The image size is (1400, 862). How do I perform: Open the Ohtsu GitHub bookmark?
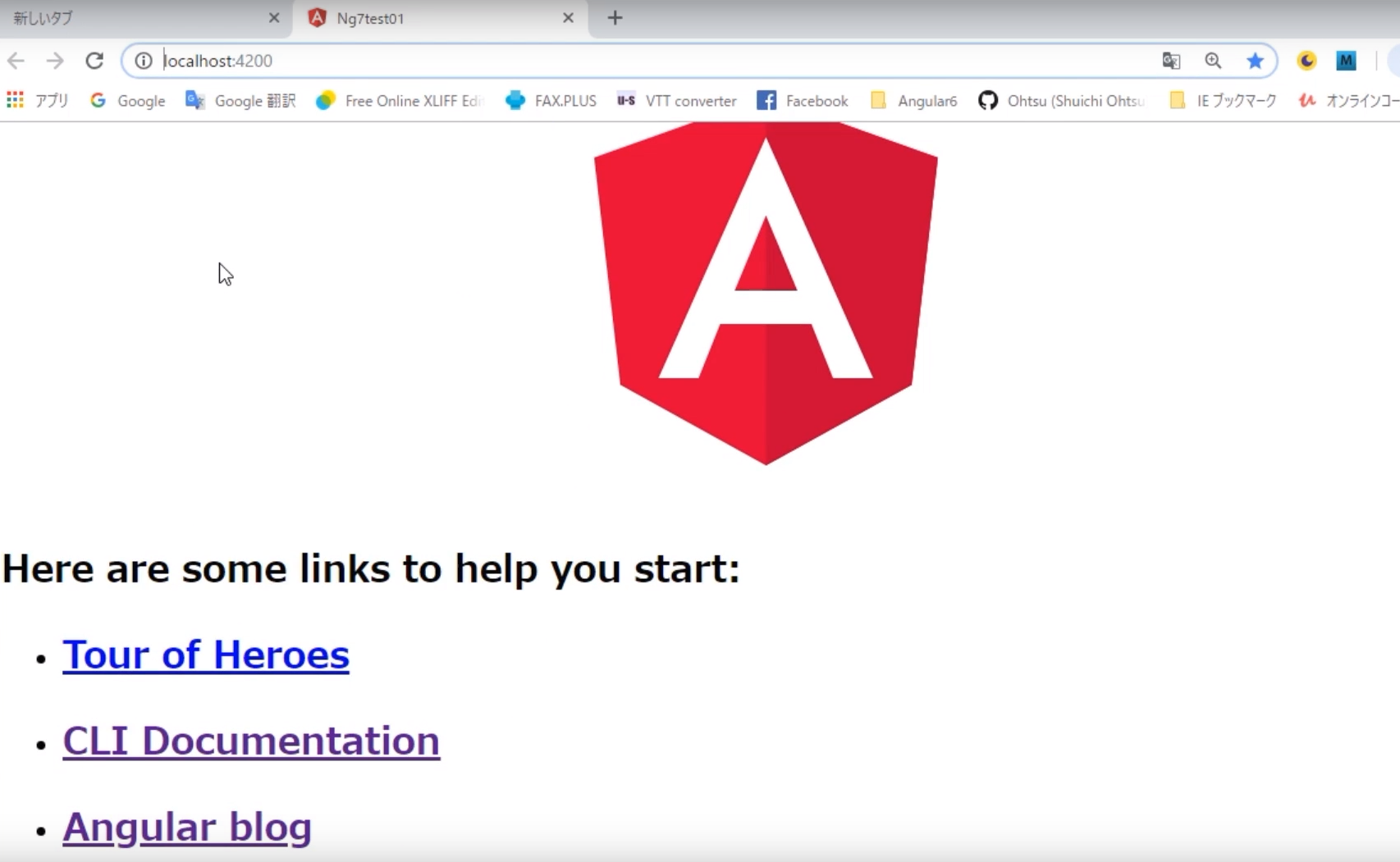coord(1061,100)
